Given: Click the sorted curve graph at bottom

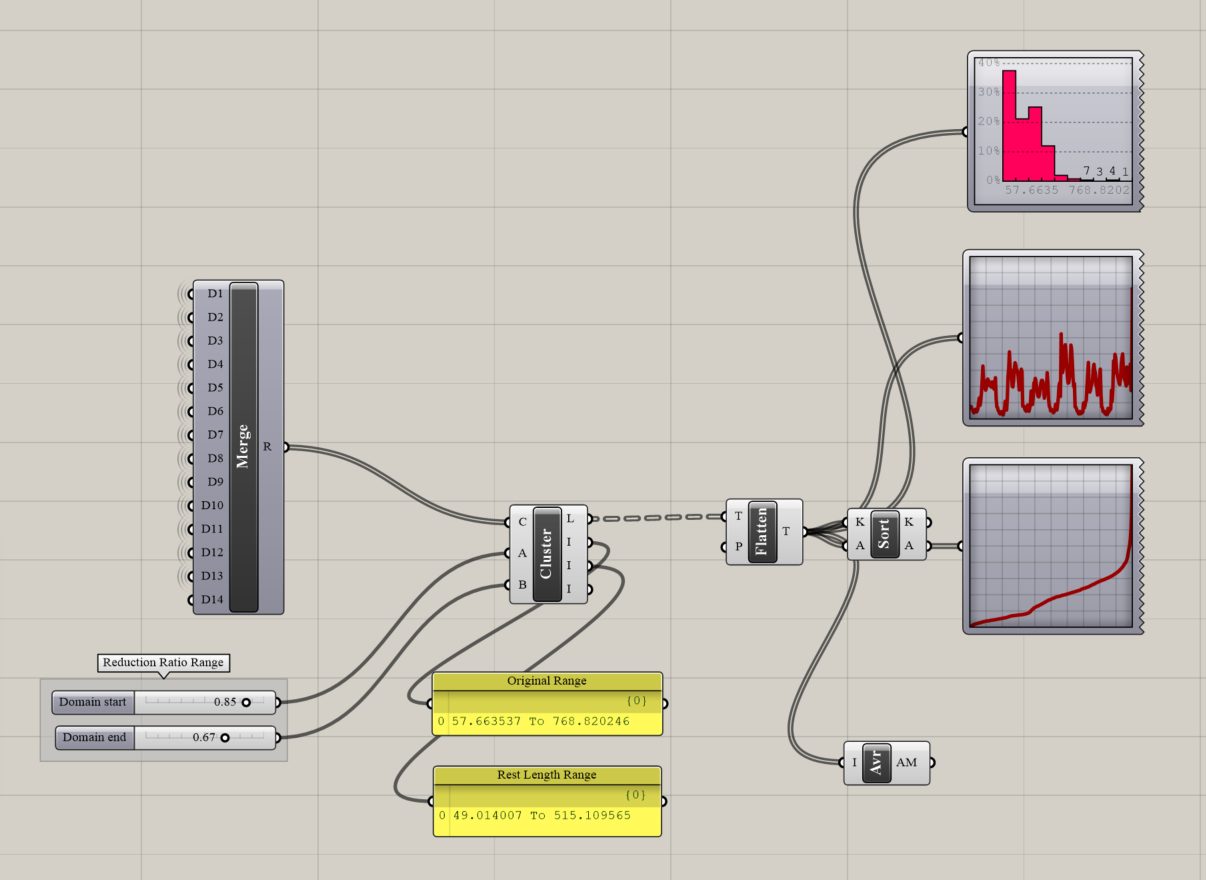Looking at the screenshot, I should click(x=1051, y=546).
